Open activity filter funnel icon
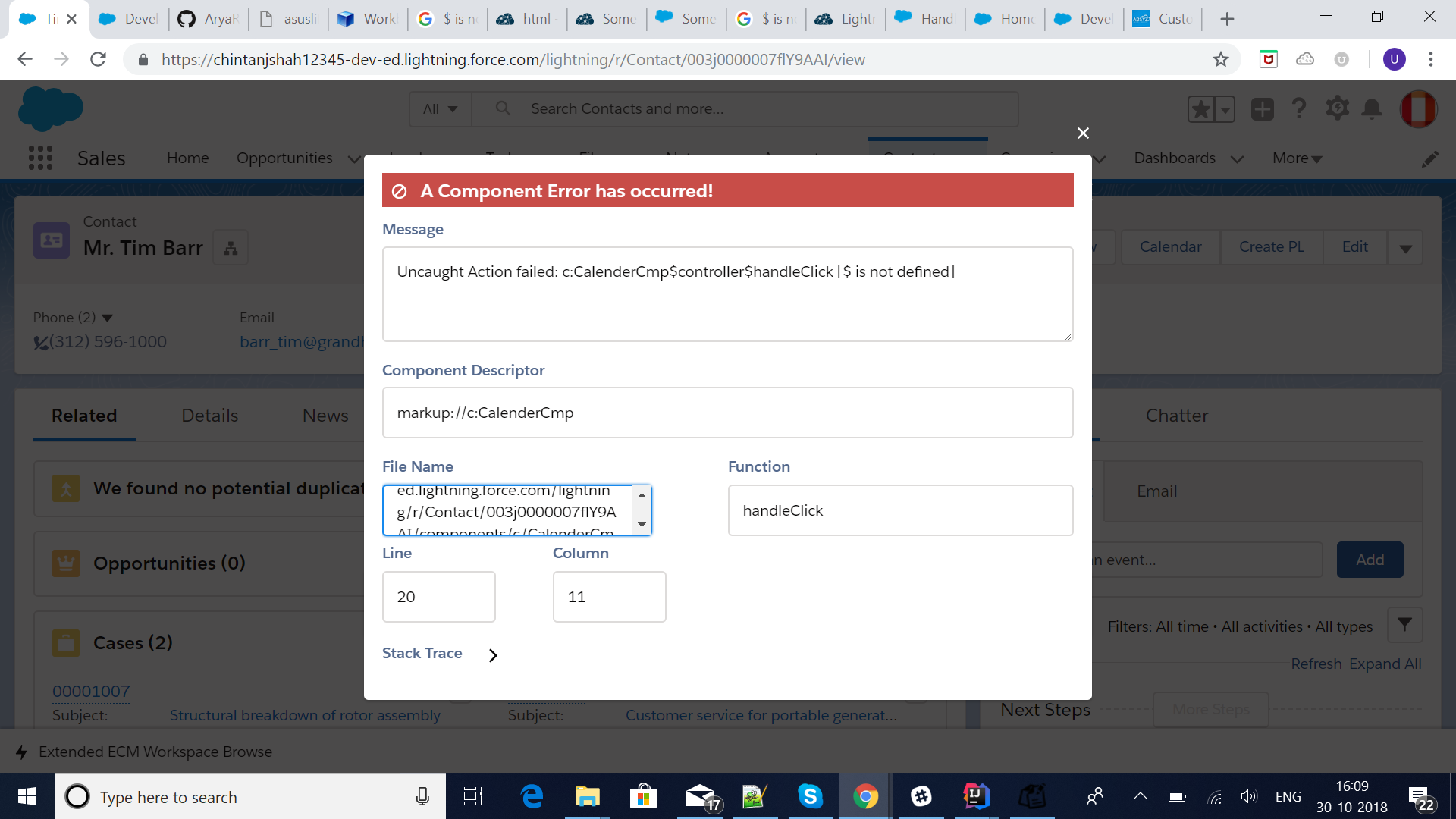1456x819 pixels. point(1404,625)
